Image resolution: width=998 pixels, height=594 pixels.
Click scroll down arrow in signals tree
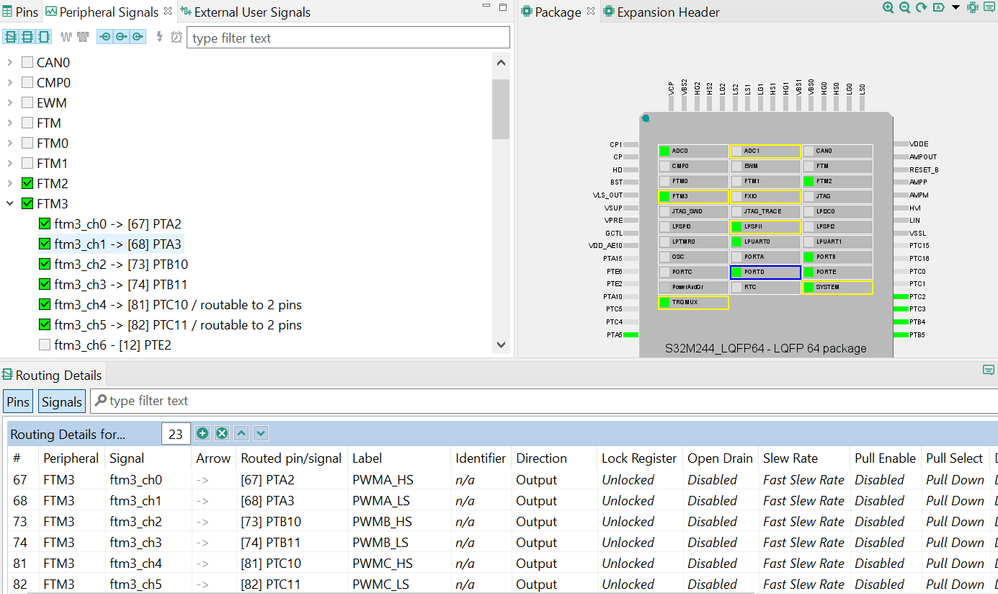point(501,344)
